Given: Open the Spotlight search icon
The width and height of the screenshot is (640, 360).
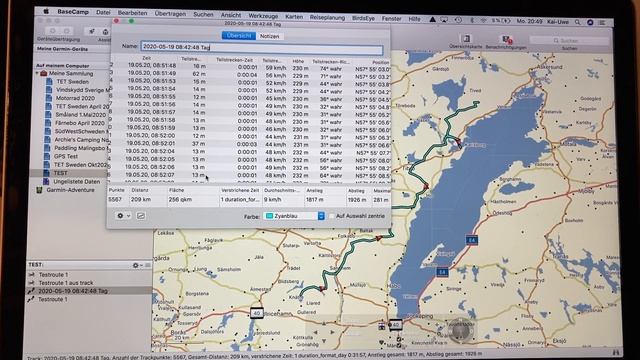Looking at the screenshot, I should 578,22.
